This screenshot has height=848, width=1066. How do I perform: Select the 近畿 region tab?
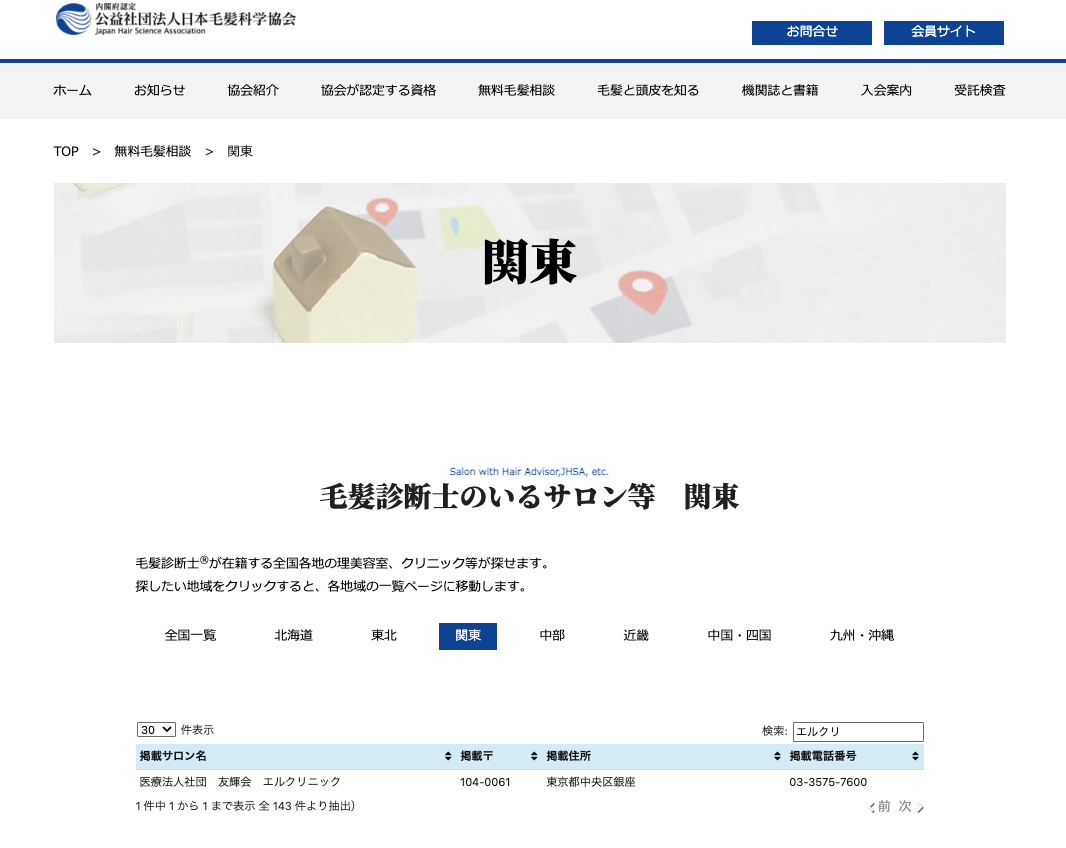click(636, 636)
